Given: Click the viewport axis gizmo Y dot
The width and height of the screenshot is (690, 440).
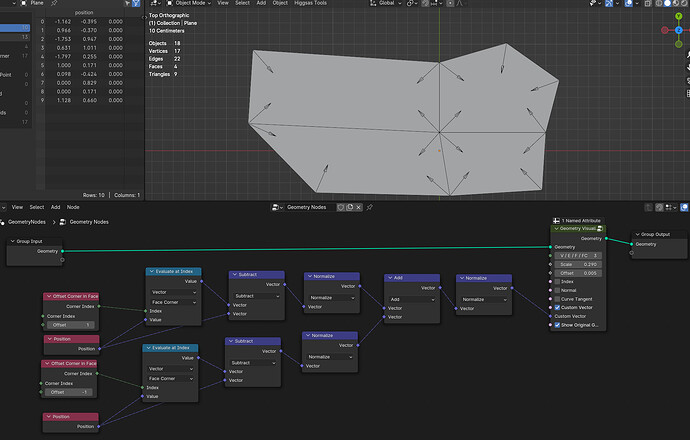Looking at the screenshot, I should [678, 16].
